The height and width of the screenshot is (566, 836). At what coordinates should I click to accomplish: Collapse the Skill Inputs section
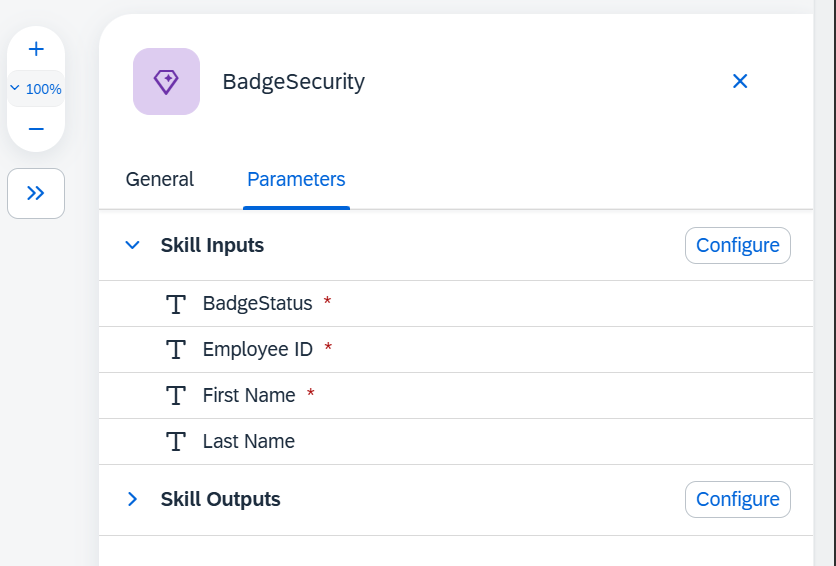[132, 245]
